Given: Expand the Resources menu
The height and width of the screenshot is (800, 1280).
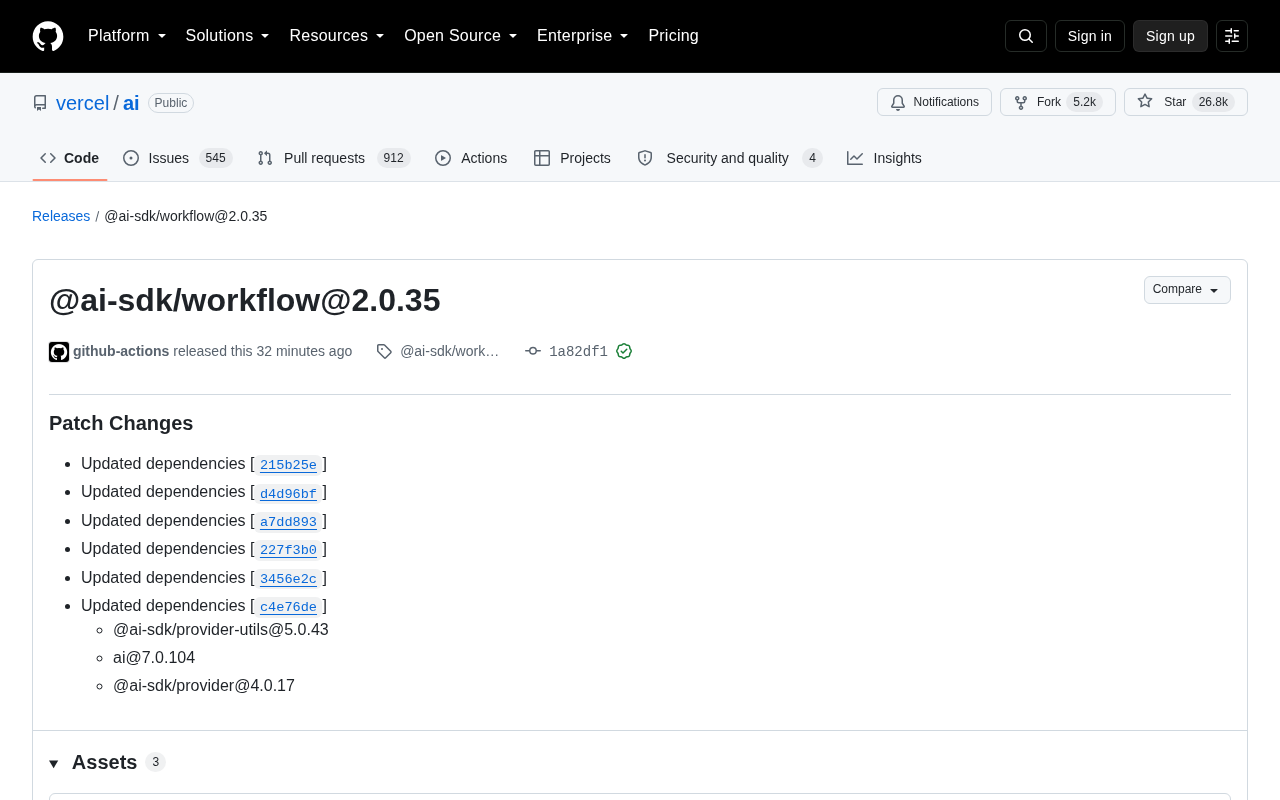Looking at the screenshot, I should pyautogui.click(x=337, y=36).
